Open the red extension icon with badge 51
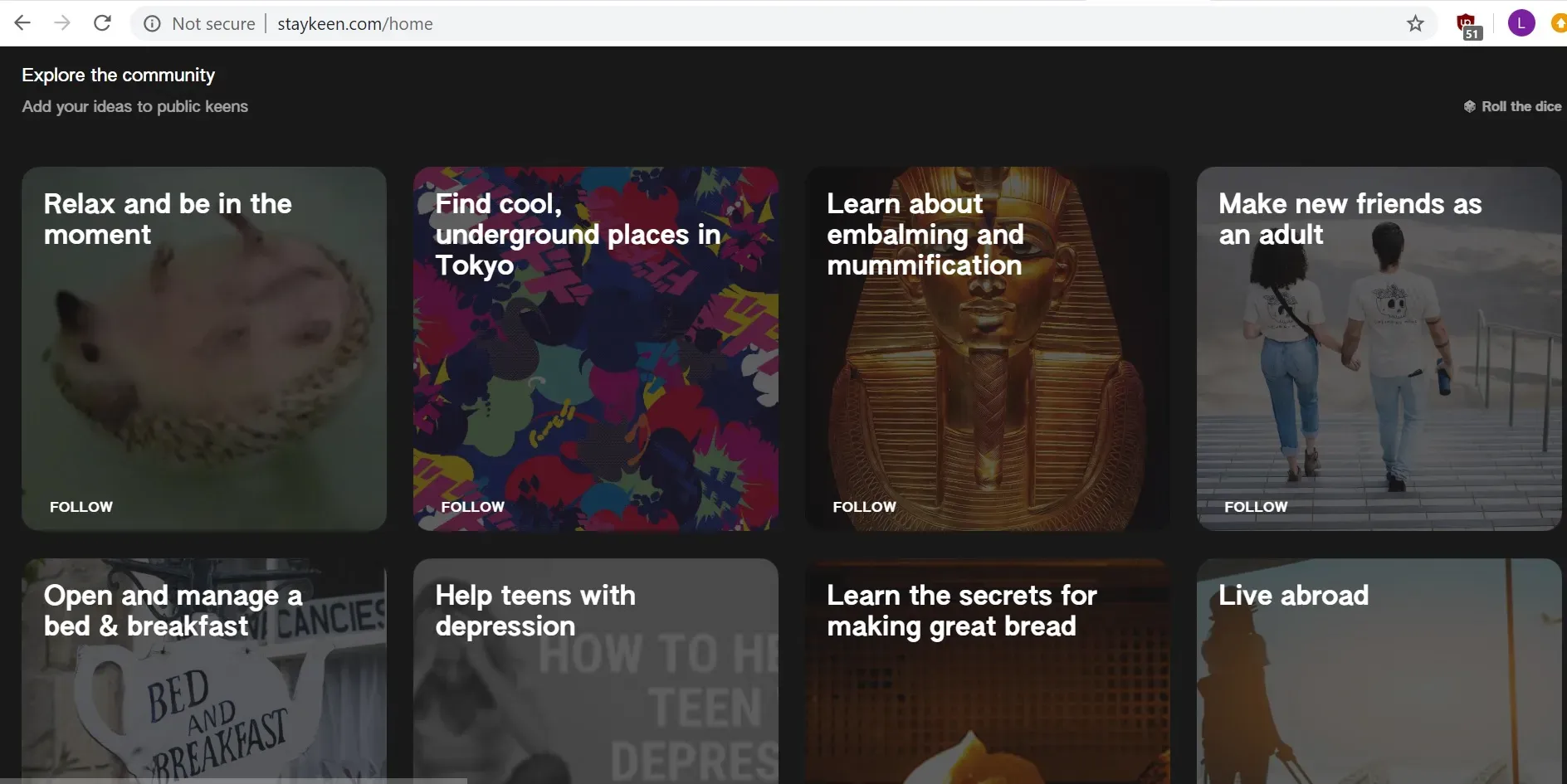This screenshot has width=1567, height=784. (x=1467, y=25)
